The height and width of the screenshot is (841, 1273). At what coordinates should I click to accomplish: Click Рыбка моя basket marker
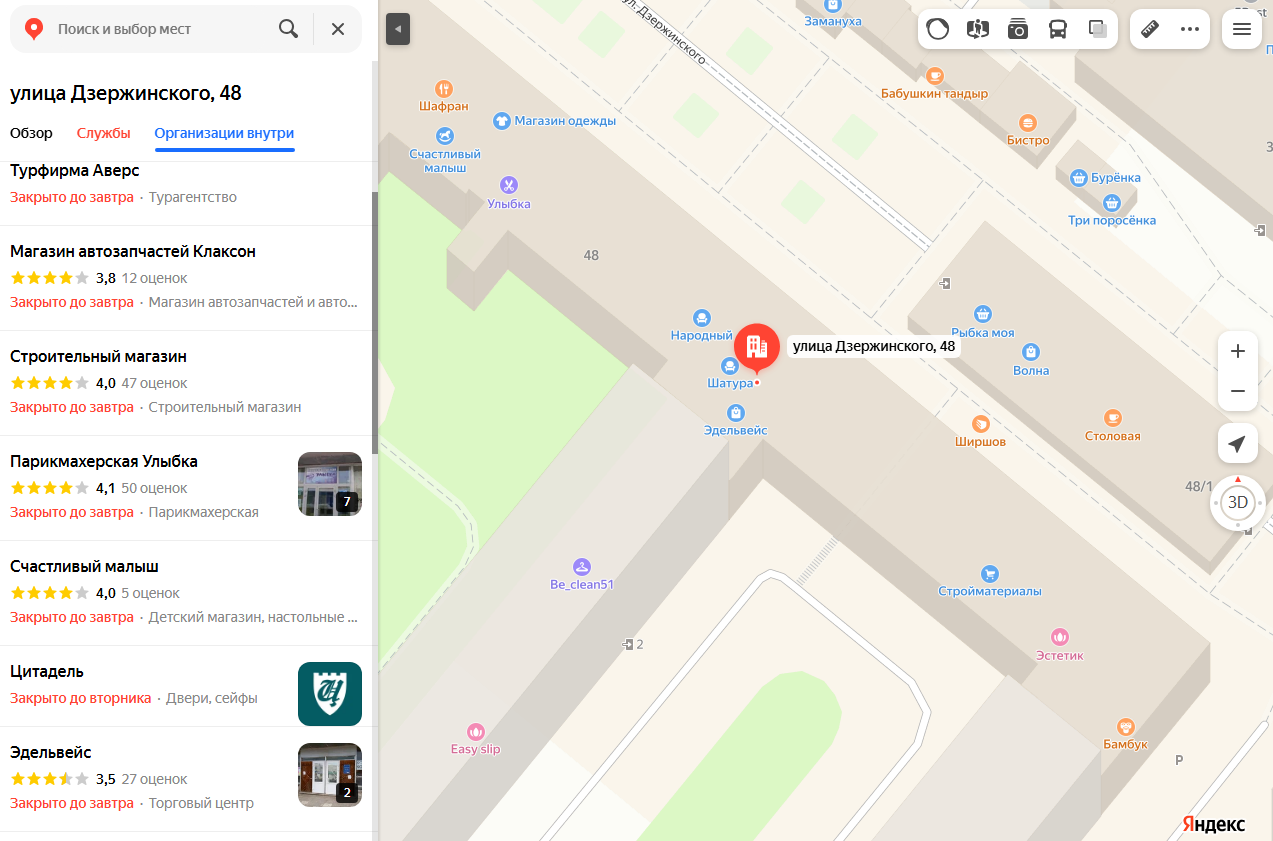coord(983,314)
